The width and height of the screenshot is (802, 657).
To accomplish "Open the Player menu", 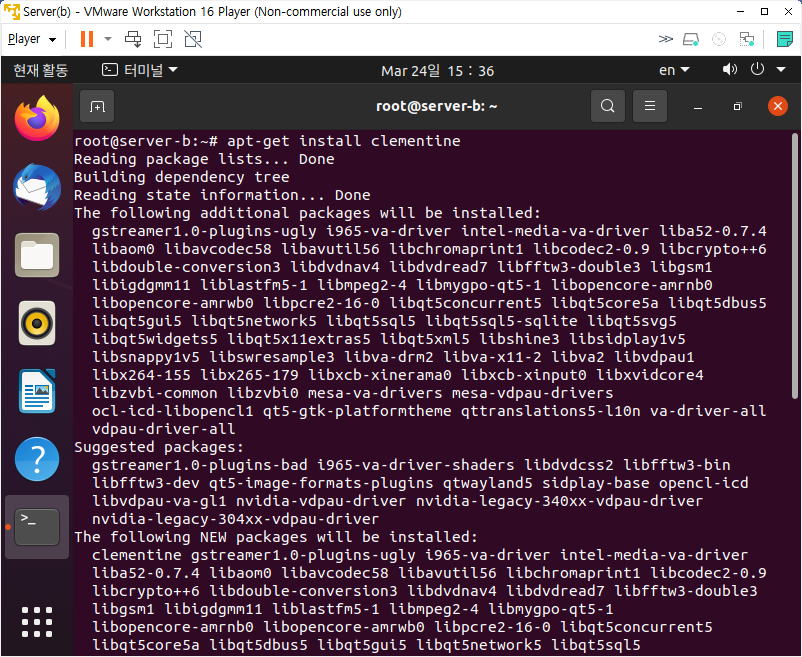I will [32, 39].
